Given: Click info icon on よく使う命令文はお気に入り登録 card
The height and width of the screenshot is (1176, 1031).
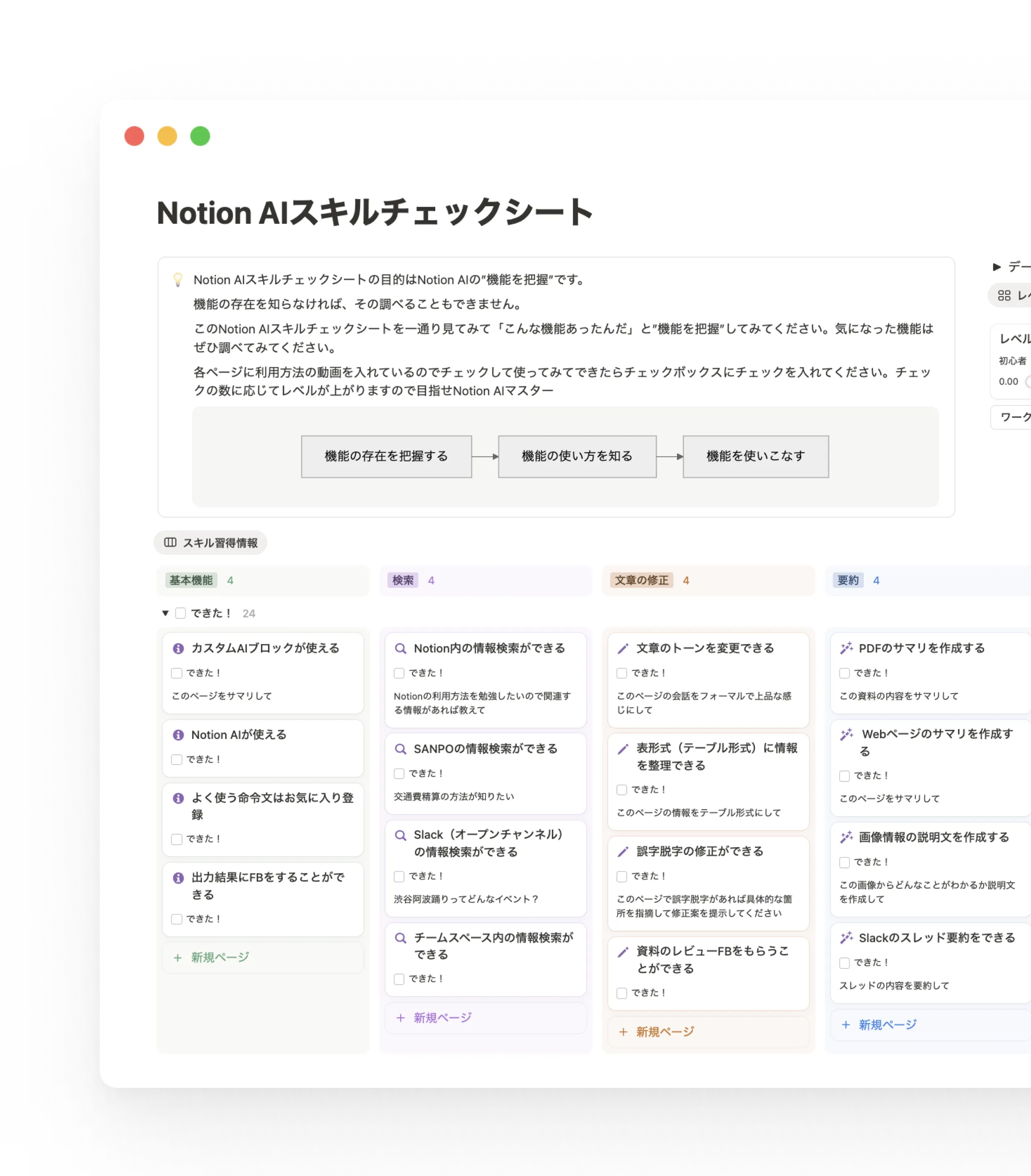Looking at the screenshot, I should (178, 798).
